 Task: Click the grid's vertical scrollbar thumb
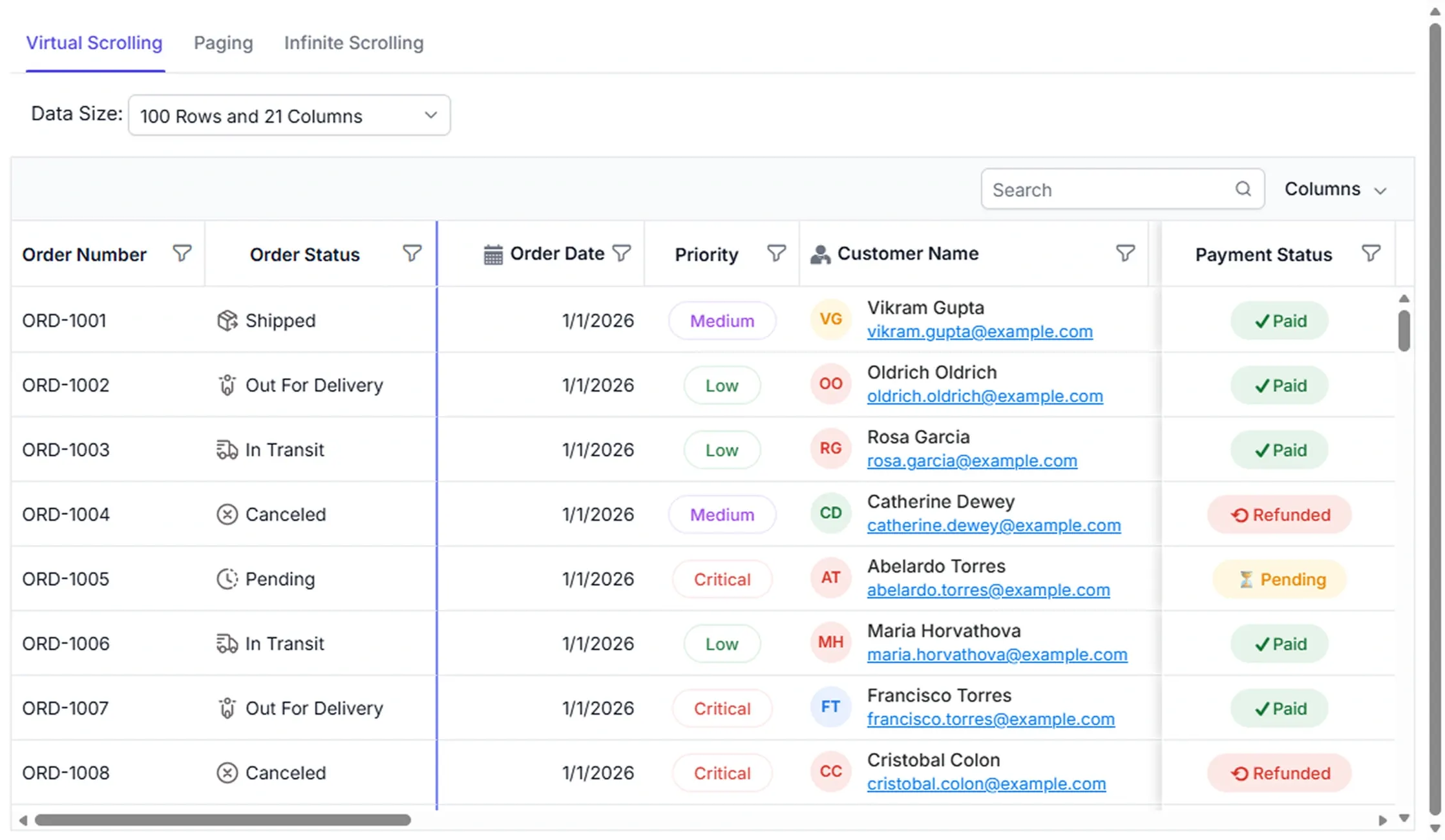click(1404, 331)
